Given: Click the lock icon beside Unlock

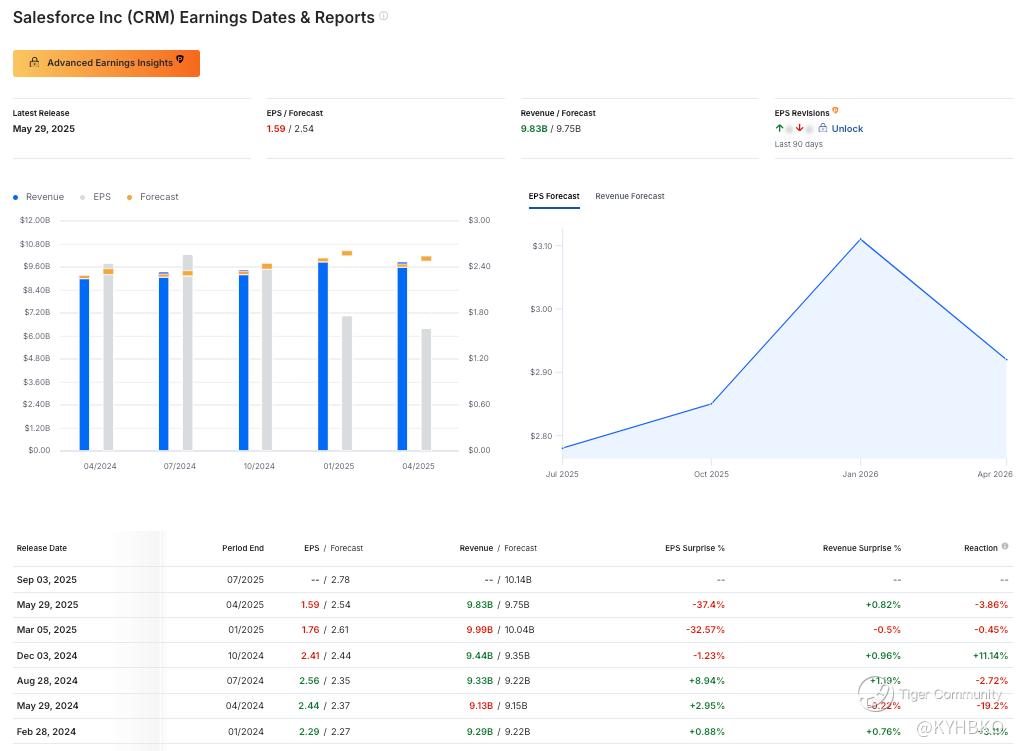Looking at the screenshot, I should (x=823, y=128).
